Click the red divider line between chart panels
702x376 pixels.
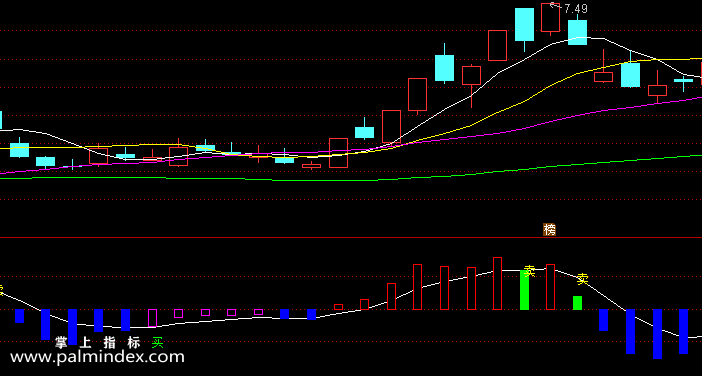(351, 238)
